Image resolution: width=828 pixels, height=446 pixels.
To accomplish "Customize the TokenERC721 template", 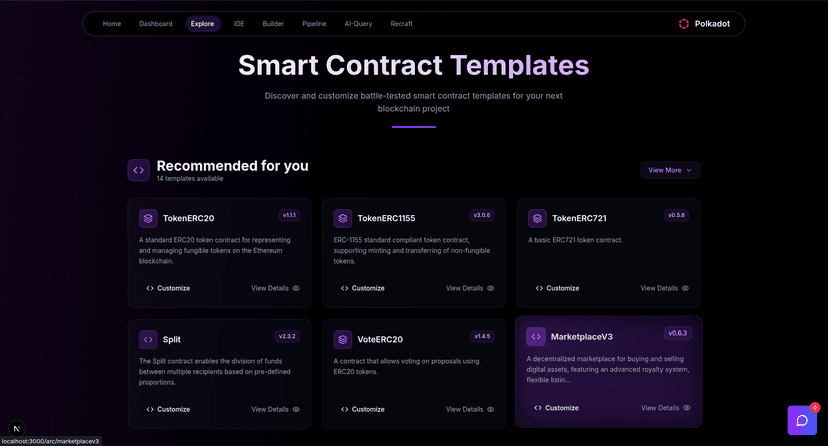I will coord(557,288).
